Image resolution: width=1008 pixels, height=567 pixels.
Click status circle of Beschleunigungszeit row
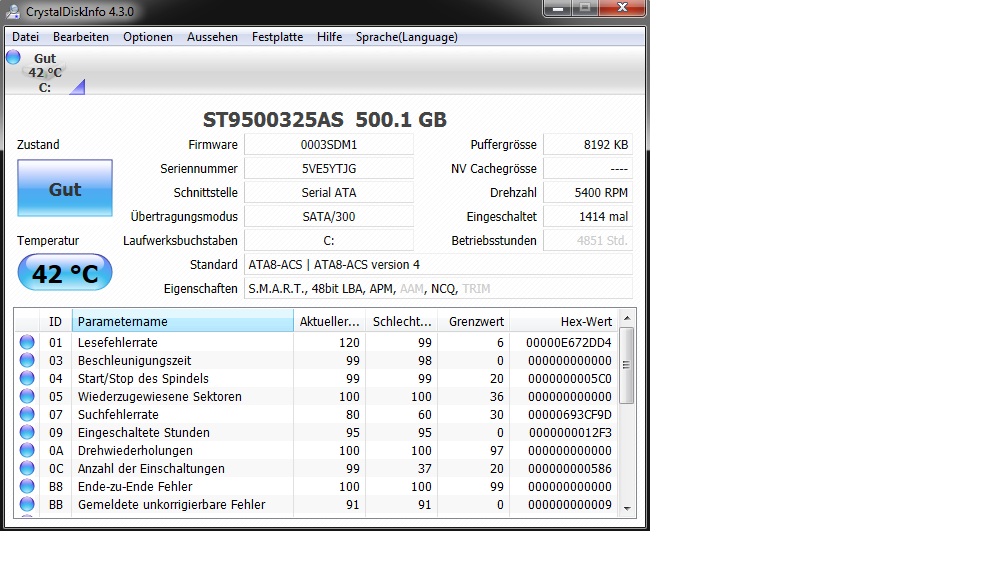coord(27,360)
